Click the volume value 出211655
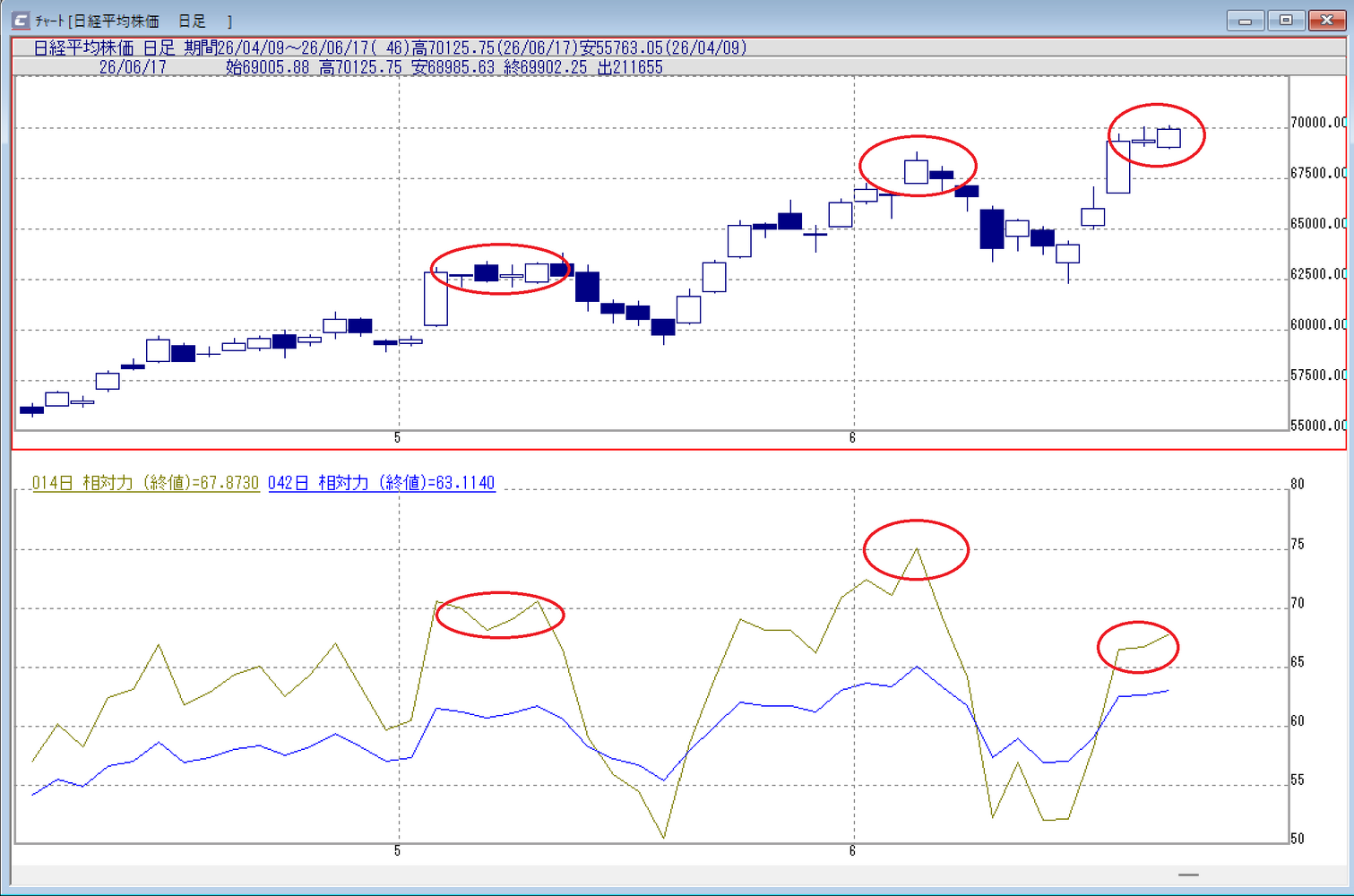1354x896 pixels. (x=630, y=67)
